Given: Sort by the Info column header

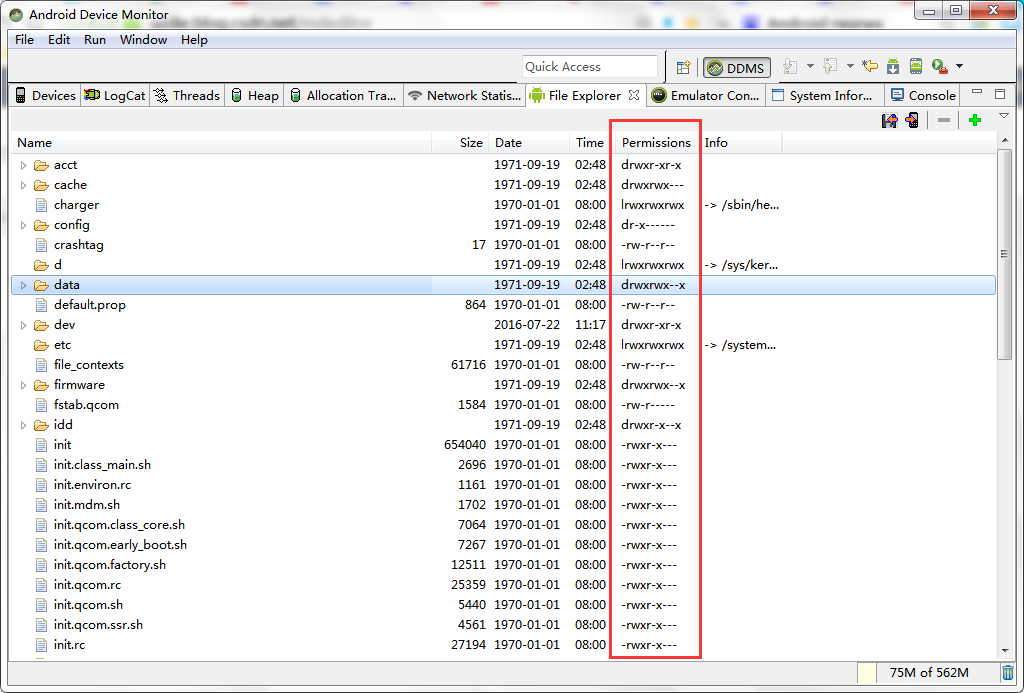Looking at the screenshot, I should click(740, 142).
